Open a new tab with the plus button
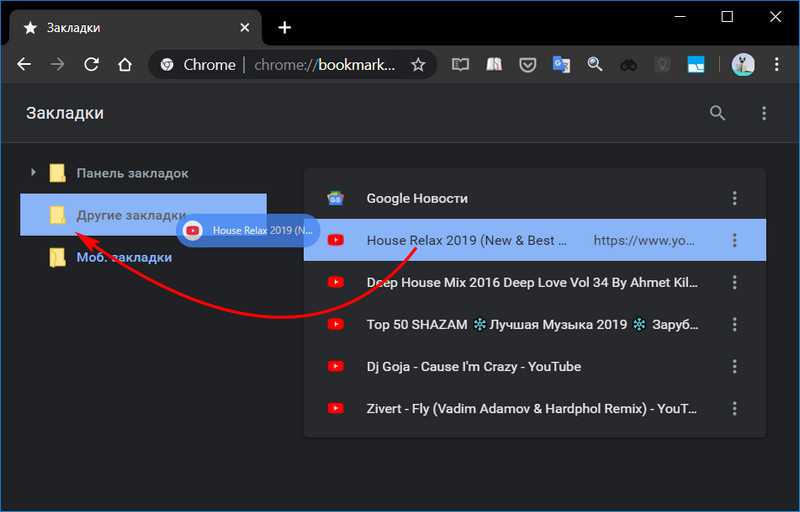Screen dimensions: 800x512 tap(285, 28)
